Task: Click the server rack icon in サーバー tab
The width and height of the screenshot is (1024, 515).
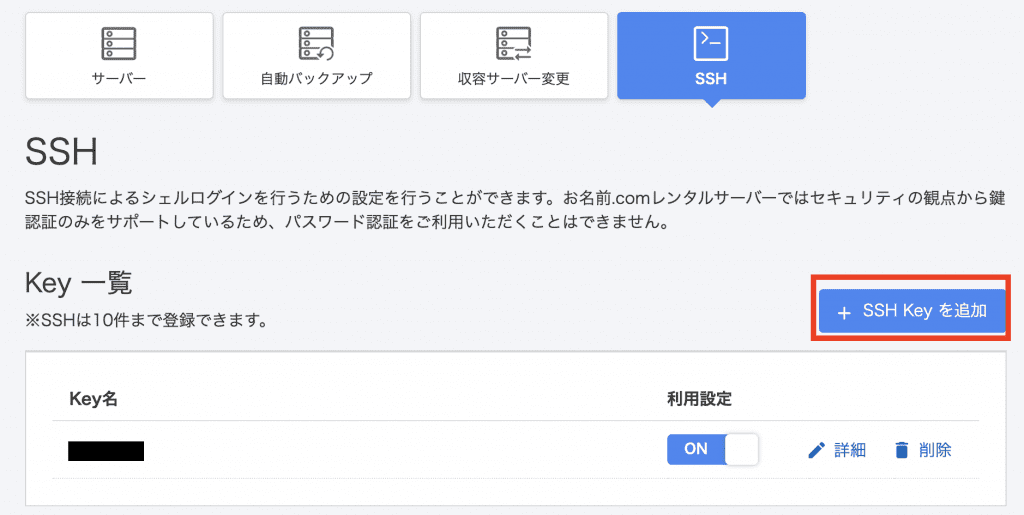Action: 119,44
